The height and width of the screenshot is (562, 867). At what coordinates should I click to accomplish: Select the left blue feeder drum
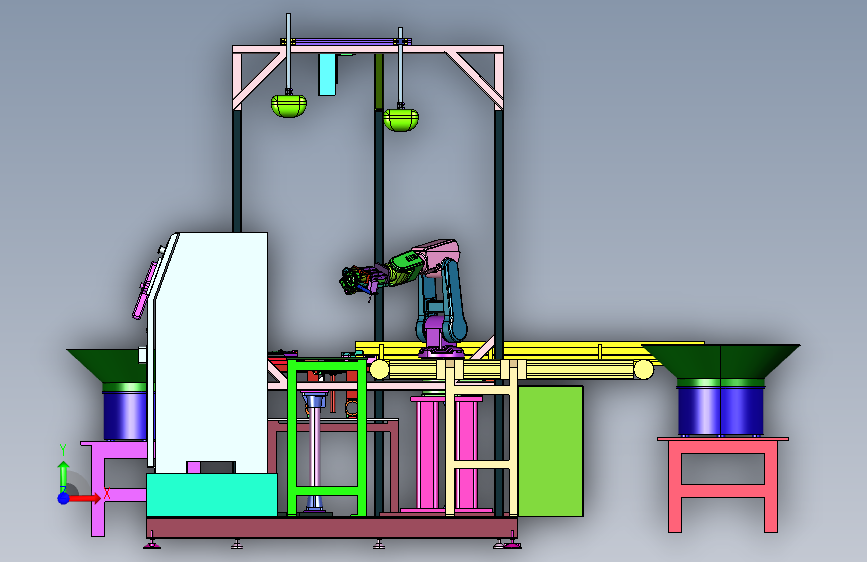125,415
